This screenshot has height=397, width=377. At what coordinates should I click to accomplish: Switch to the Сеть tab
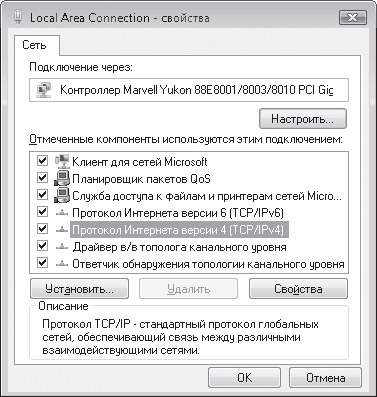pos(34,45)
